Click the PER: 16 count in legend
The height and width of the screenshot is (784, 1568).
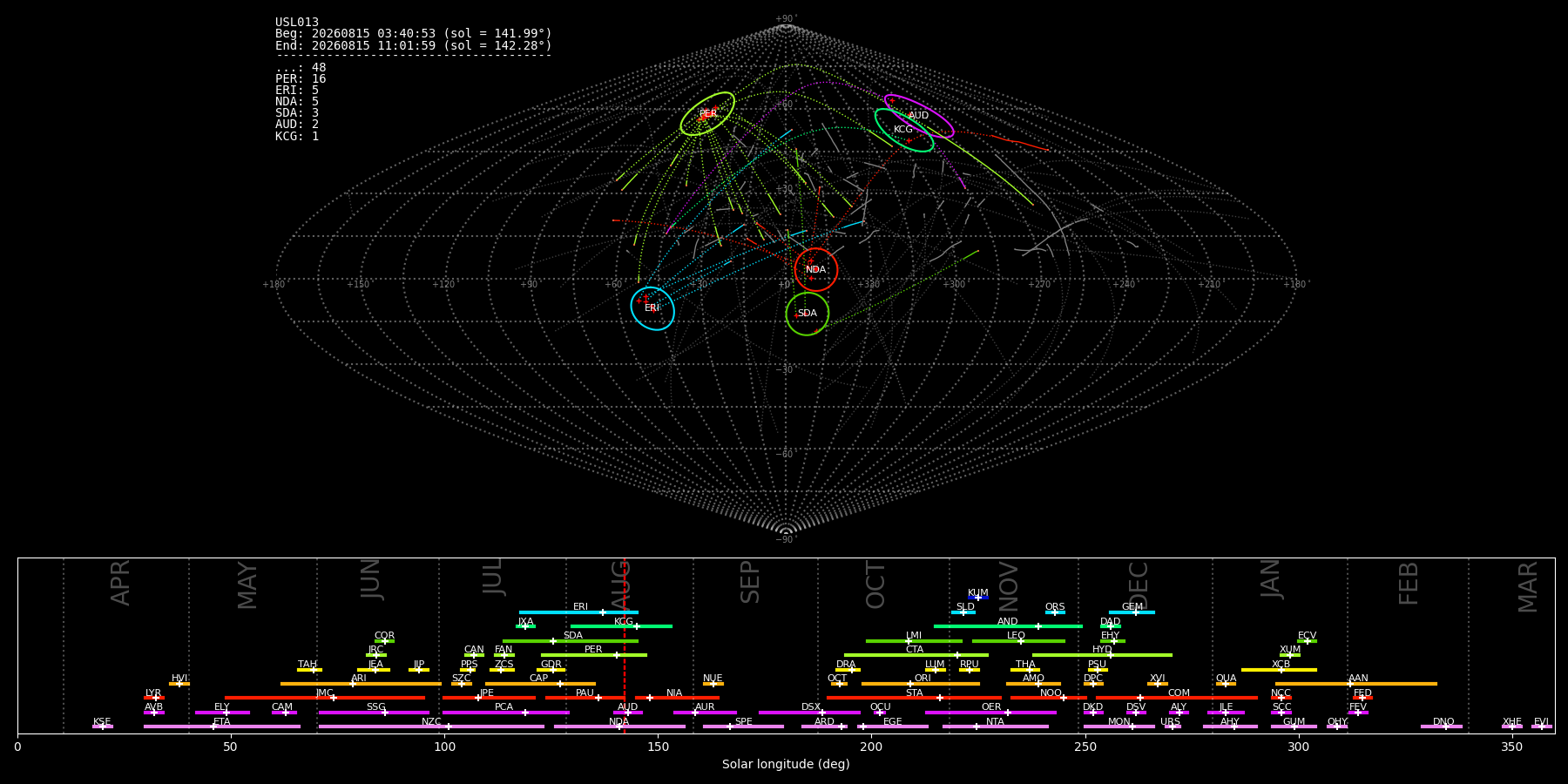[301, 79]
